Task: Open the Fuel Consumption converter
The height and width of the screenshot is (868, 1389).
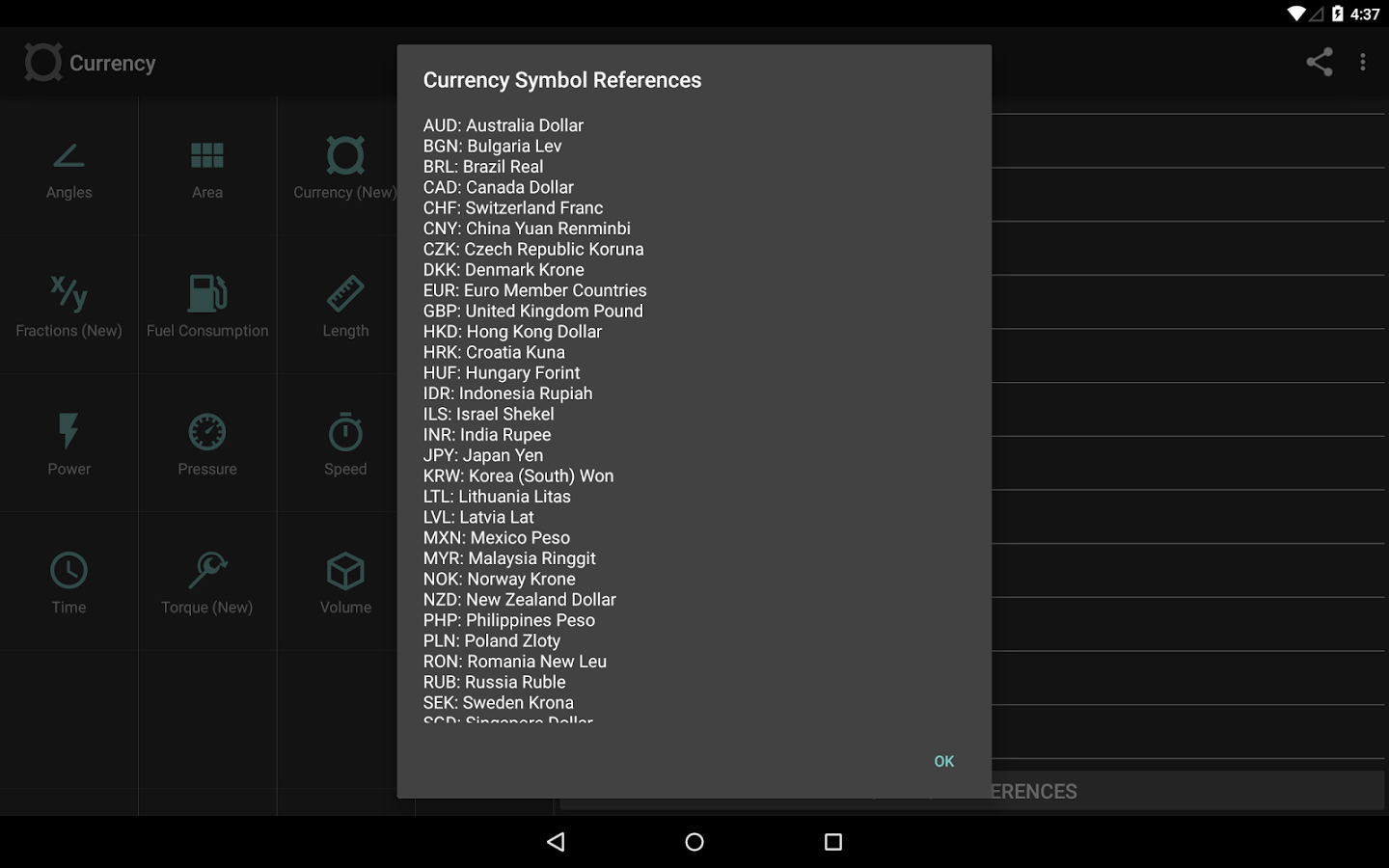Action: point(207,305)
